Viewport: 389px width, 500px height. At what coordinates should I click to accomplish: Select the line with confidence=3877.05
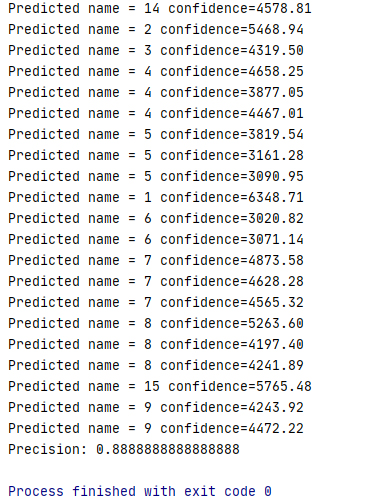(156, 92)
